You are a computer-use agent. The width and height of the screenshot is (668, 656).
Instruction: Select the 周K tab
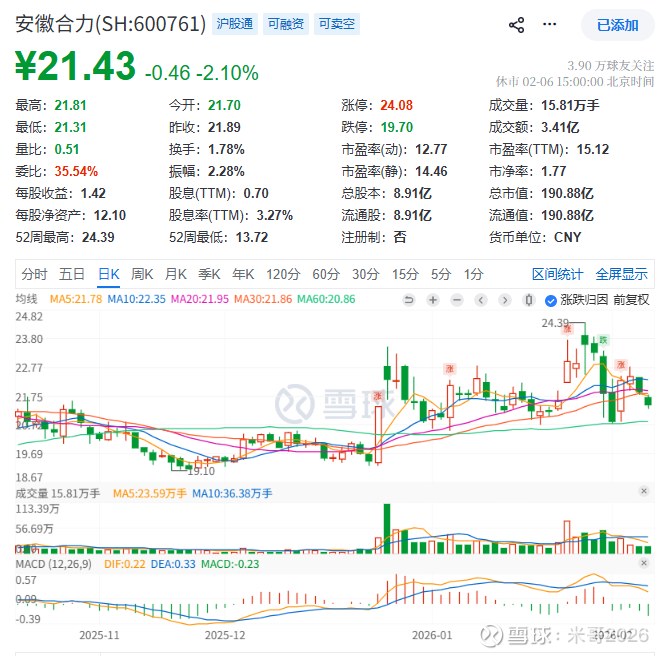[142, 274]
